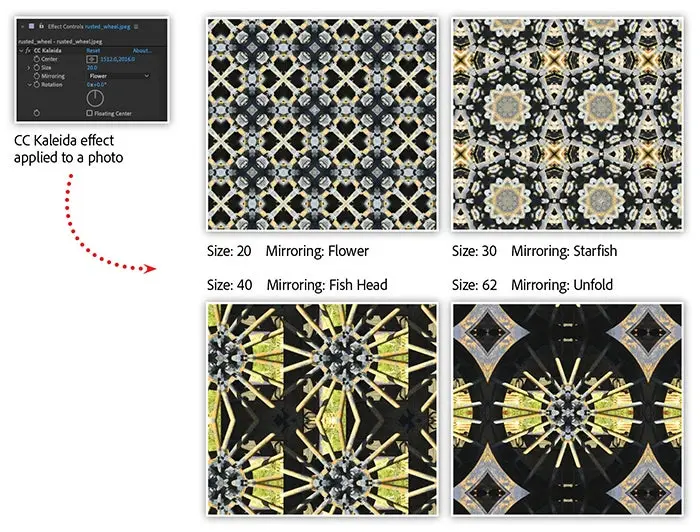700x532 pixels.
Task: Click the Unfold mirroring sample image
Action: (x=567, y=409)
